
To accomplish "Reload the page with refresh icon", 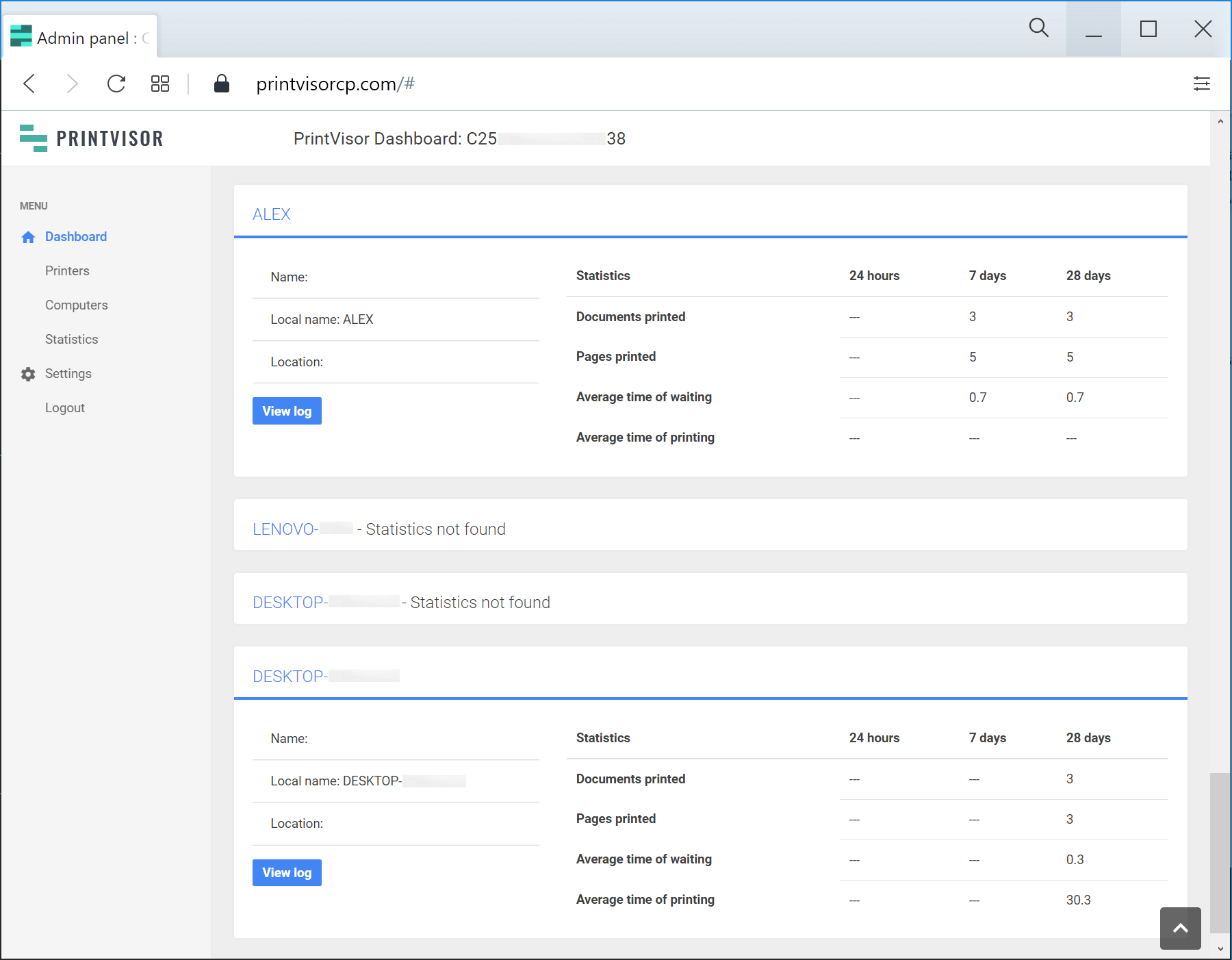I will 116,84.
